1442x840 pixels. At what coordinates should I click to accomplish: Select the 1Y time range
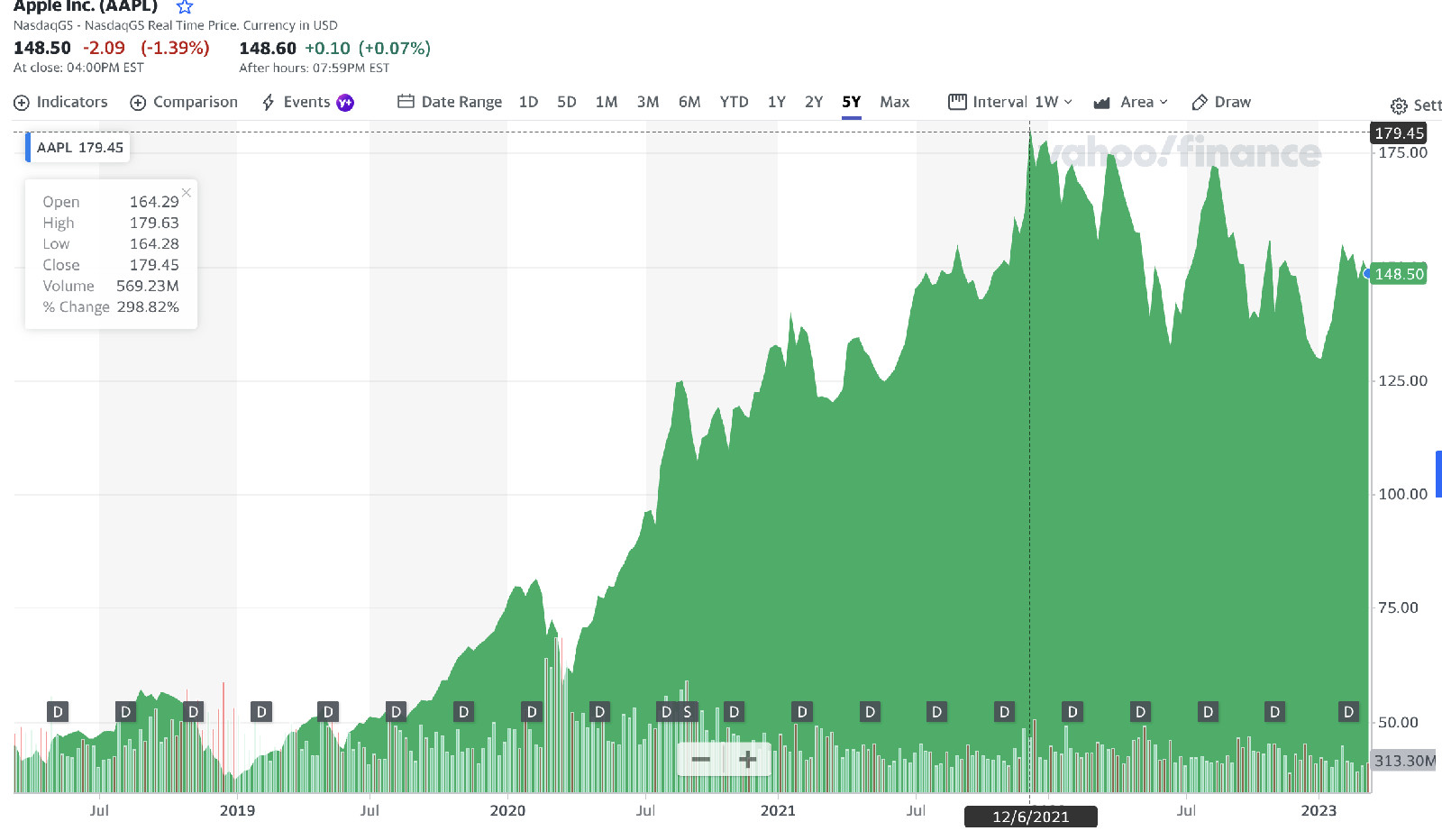777,103
